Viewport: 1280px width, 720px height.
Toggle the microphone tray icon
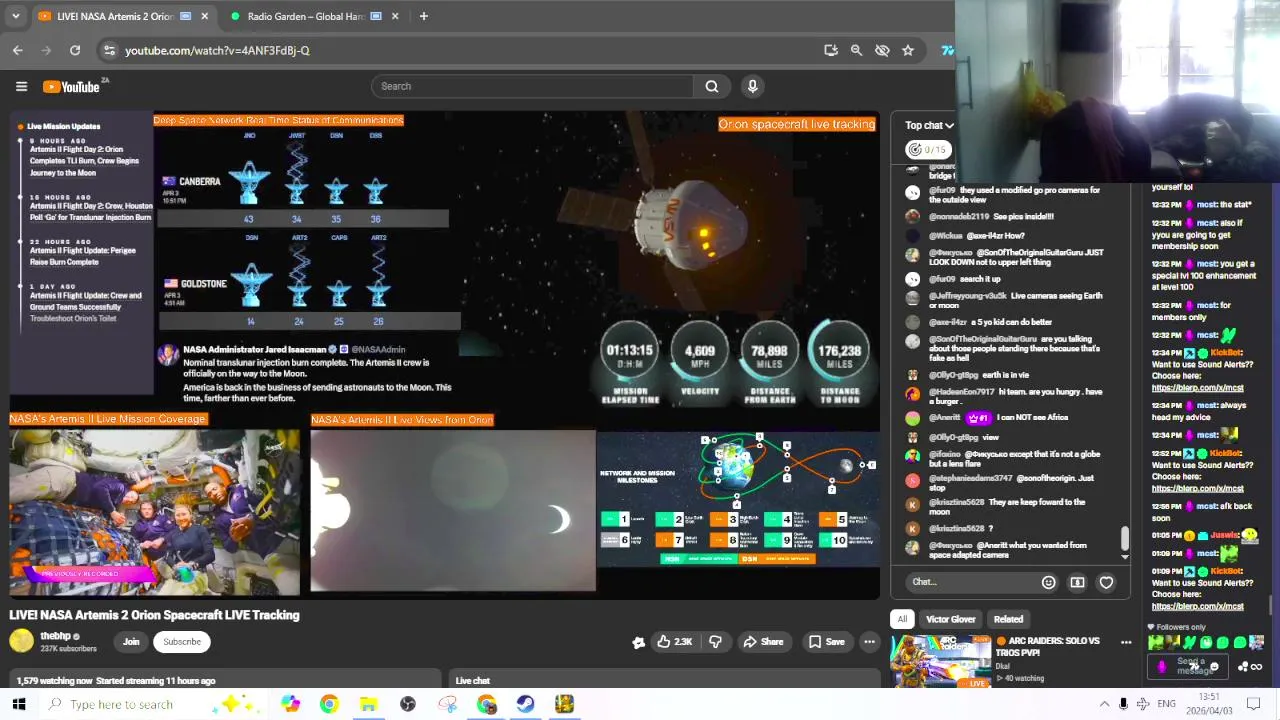(1123, 704)
